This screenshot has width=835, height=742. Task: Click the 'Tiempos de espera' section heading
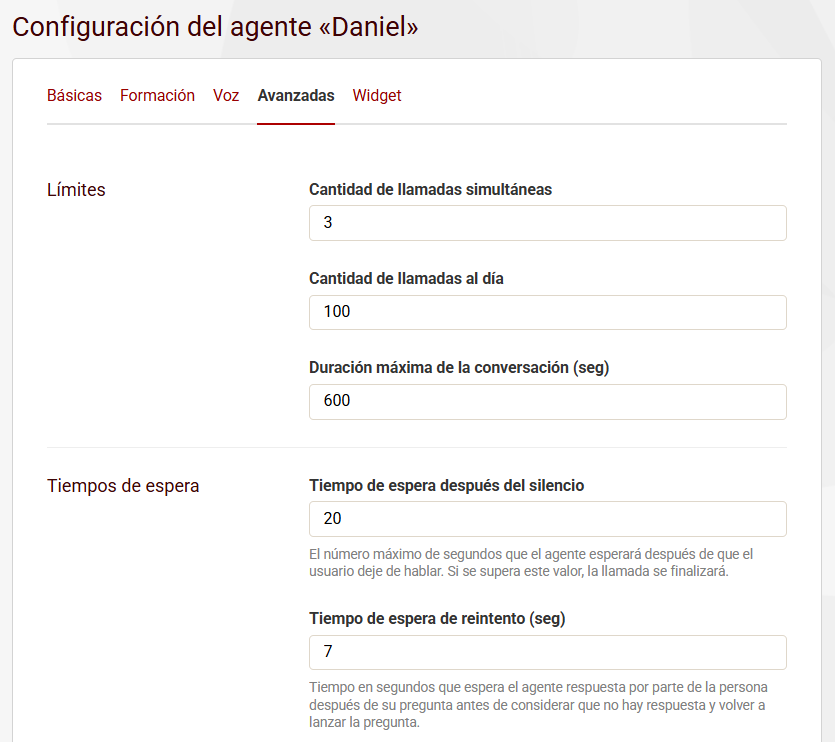click(x=123, y=486)
